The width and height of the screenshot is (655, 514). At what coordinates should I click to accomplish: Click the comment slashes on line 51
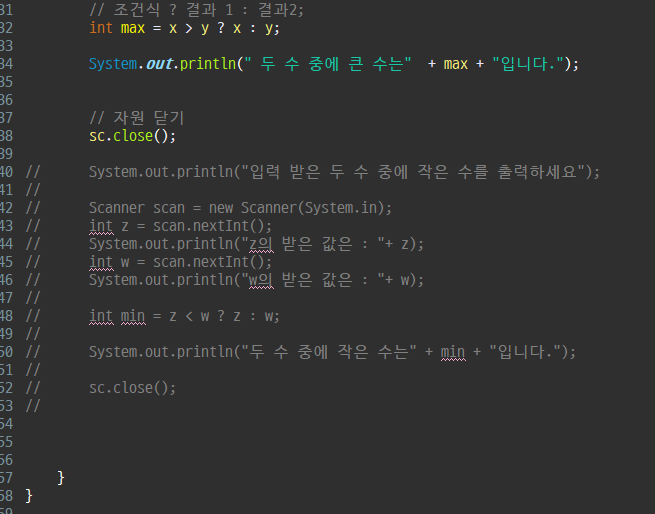(33, 370)
